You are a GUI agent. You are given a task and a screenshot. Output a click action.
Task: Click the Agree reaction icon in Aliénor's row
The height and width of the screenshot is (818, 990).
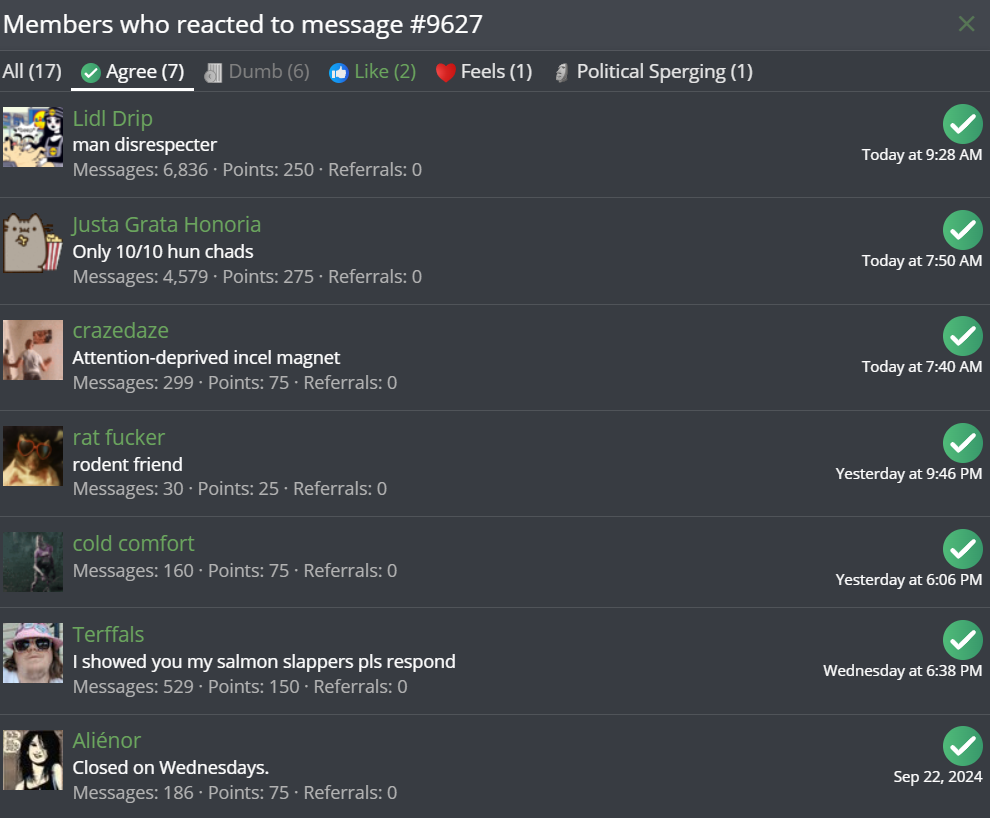tap(962, 746)
